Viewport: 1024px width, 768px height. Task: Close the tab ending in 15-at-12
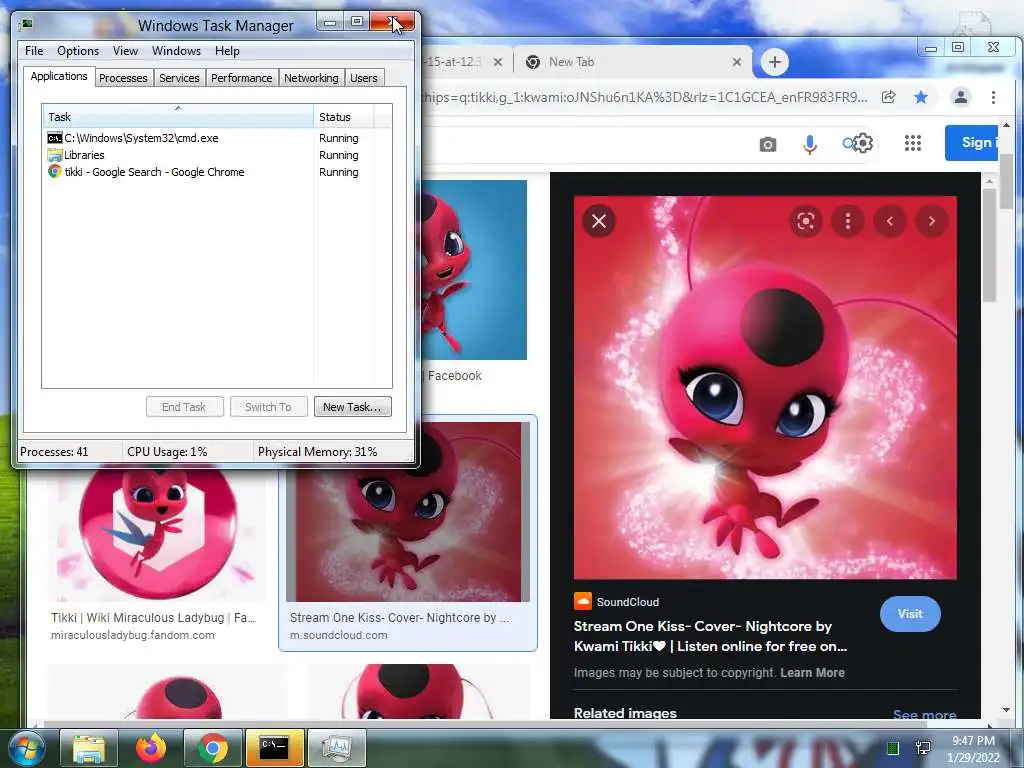pos(498,62)
